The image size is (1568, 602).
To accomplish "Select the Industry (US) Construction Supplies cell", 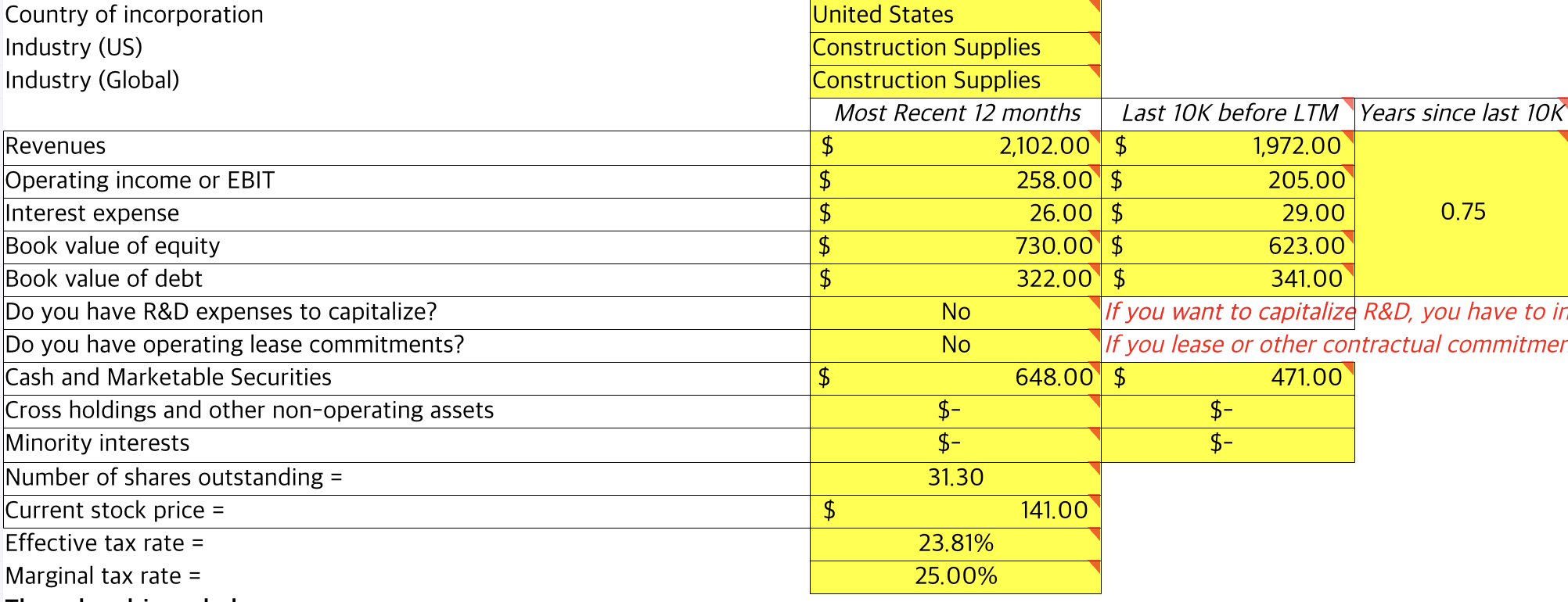I will point(955,48).
